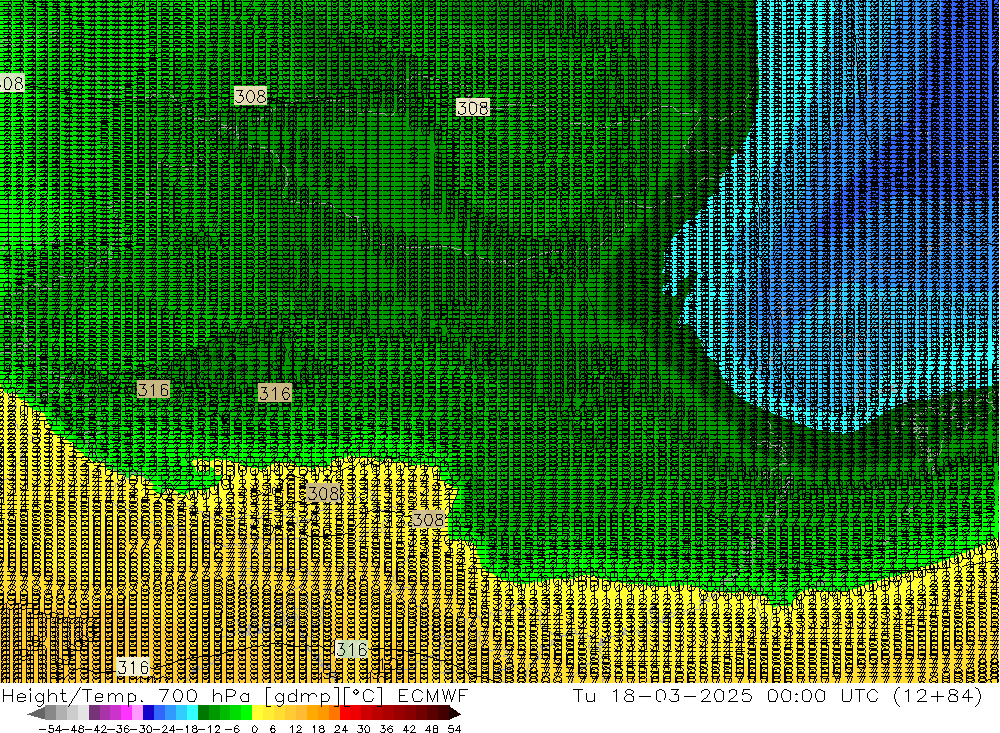Click the '42' legend value
1000x733 pixels.
pos(409,729)
